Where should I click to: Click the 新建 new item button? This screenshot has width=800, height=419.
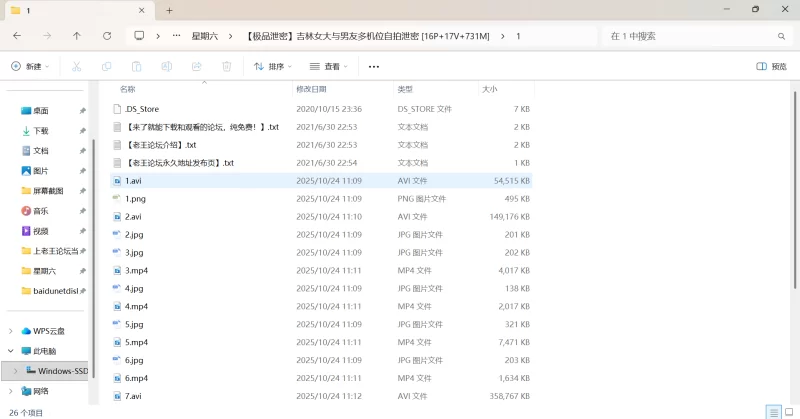pyautogui.click(x=30, y=66)
